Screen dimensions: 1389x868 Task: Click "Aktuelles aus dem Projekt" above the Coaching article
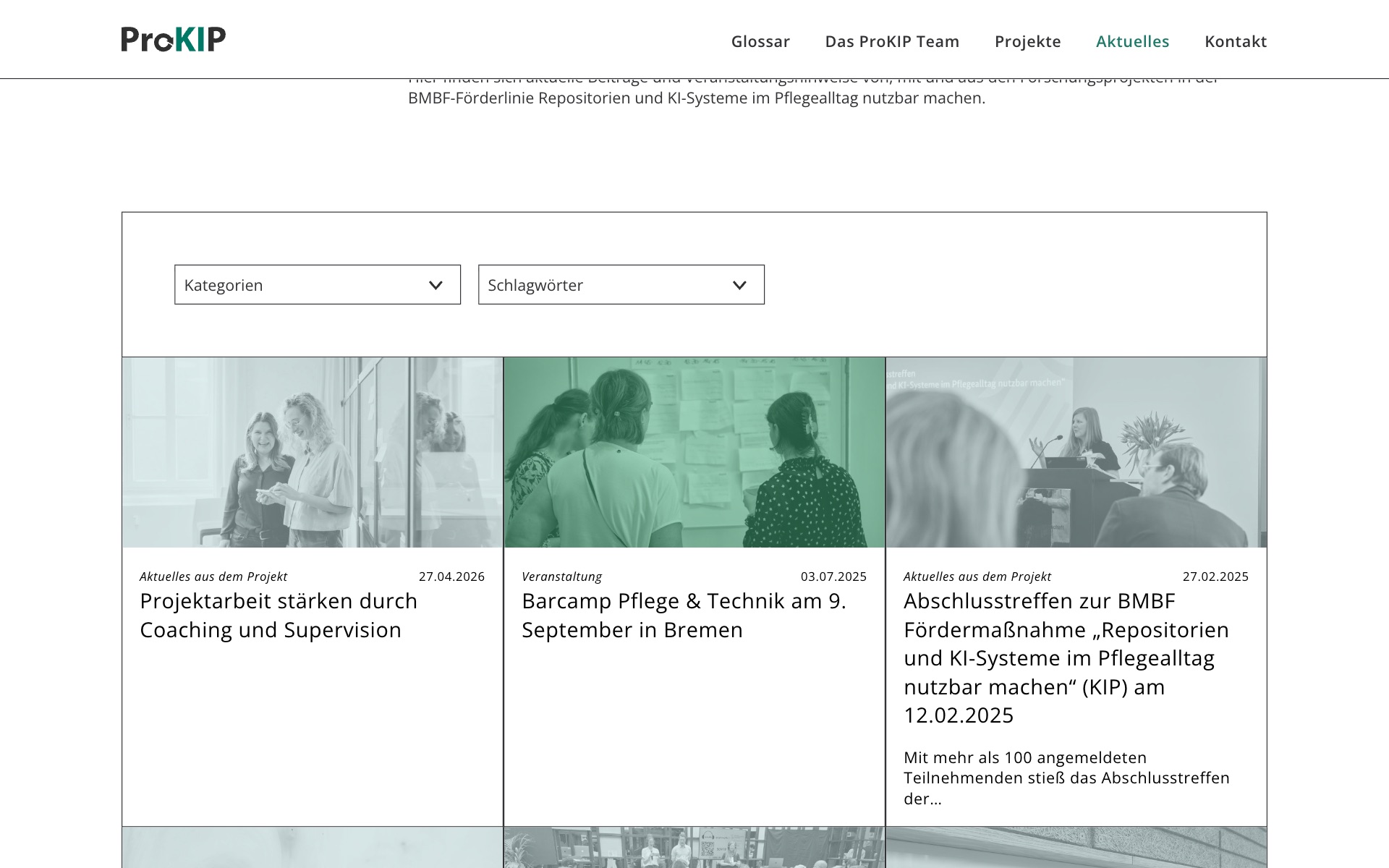pyautogui.click(x=213, y=576)
